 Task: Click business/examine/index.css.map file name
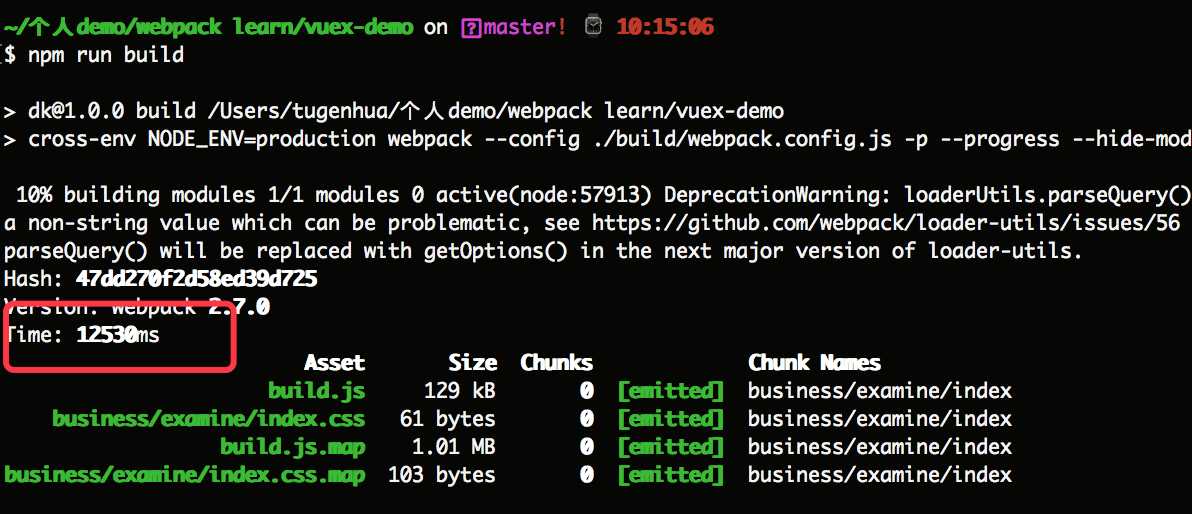pos(185,475)
